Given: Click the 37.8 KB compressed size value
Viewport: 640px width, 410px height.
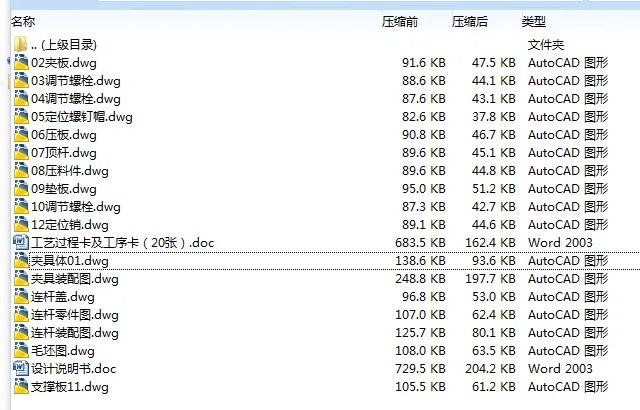Looking at the screenshot, I should coord(493,117).
